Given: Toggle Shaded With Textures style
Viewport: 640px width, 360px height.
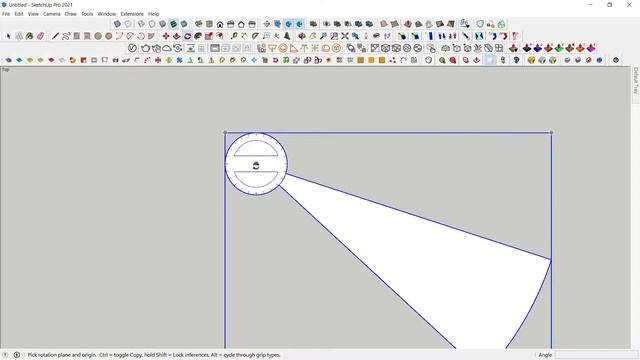Looking at the screenshot, I should pyautogui.click(x=173, y=24).
